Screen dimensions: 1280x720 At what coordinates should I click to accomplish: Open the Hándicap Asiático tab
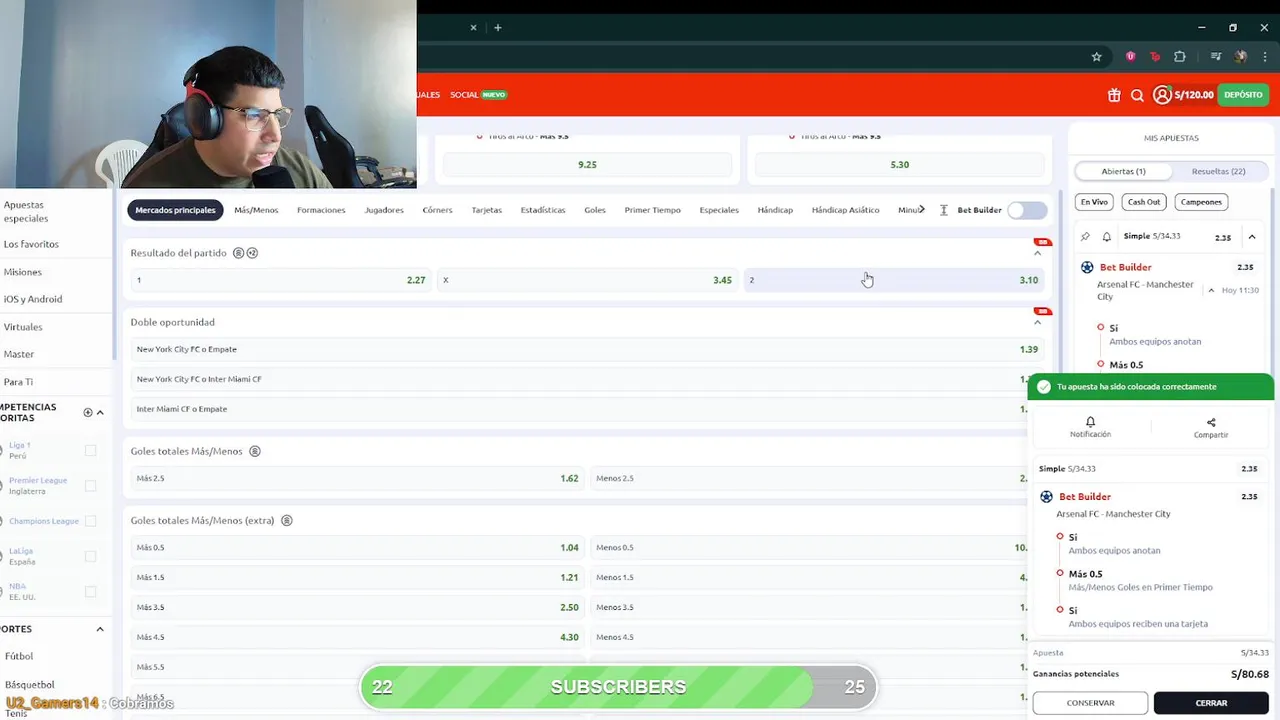click(846, 210)
